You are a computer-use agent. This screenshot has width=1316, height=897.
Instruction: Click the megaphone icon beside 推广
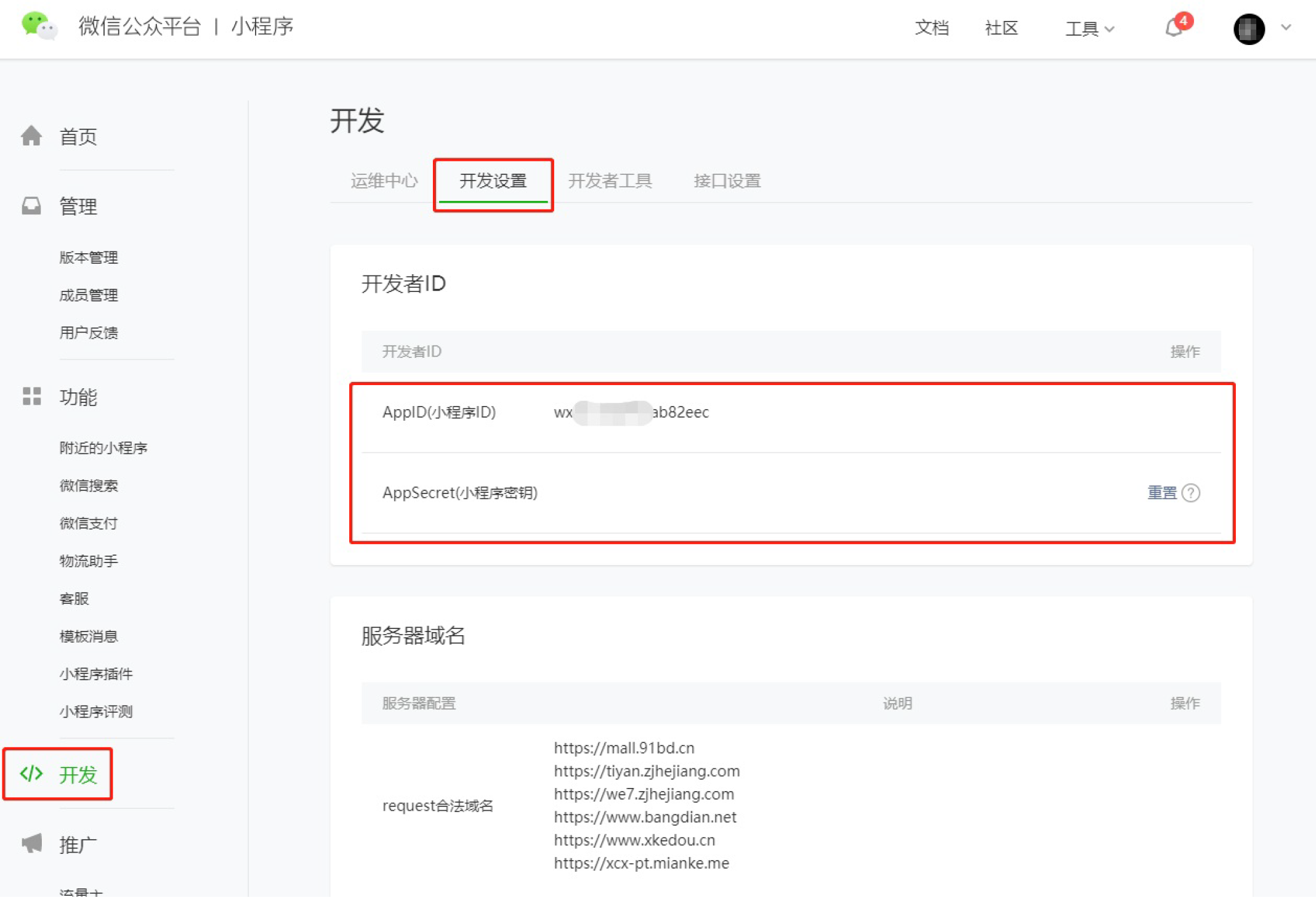click(31, 843)
